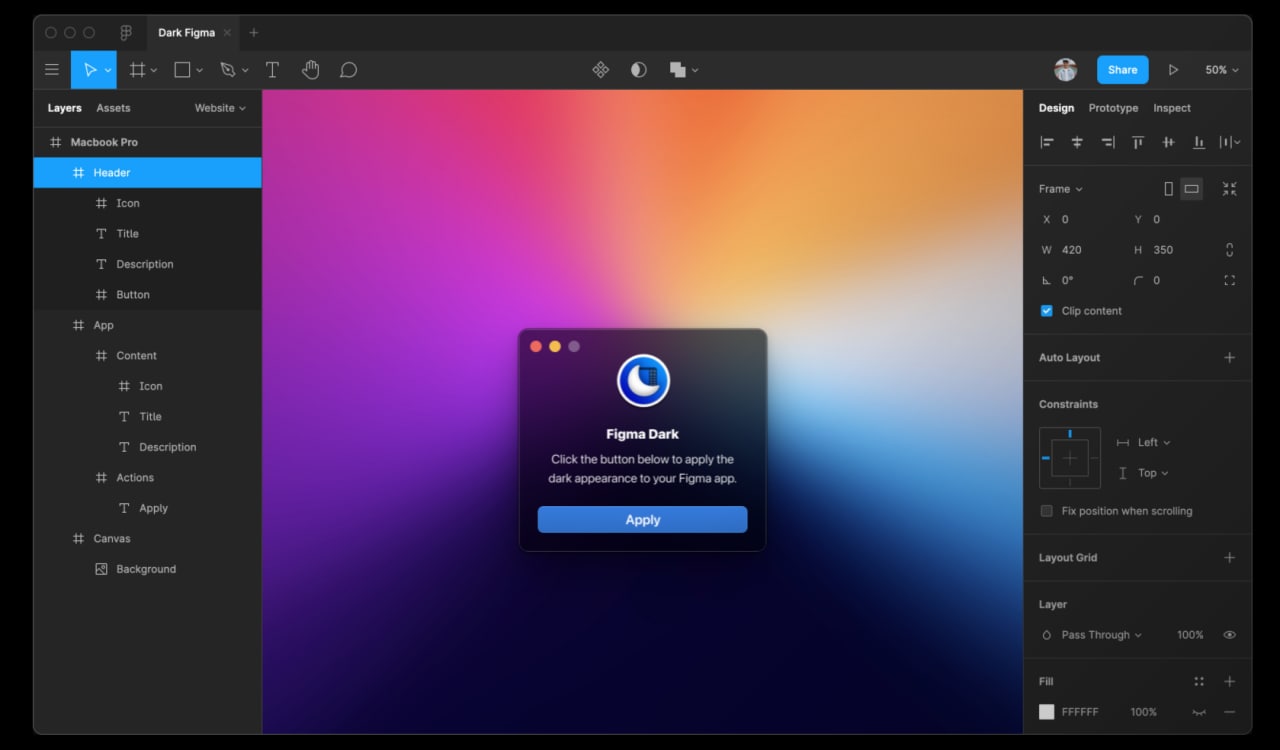
Task: Click the Apply button in dialog
Action: pyautogui.click(x=642, y=520)
